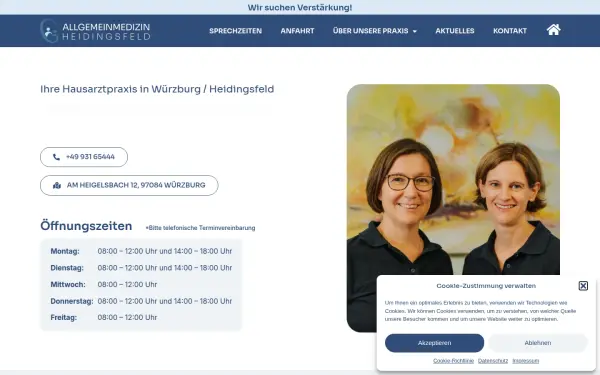Screen dimensions: 600x375
Task: Open the Über unsere Praxis menu
Action: point(370,31)
